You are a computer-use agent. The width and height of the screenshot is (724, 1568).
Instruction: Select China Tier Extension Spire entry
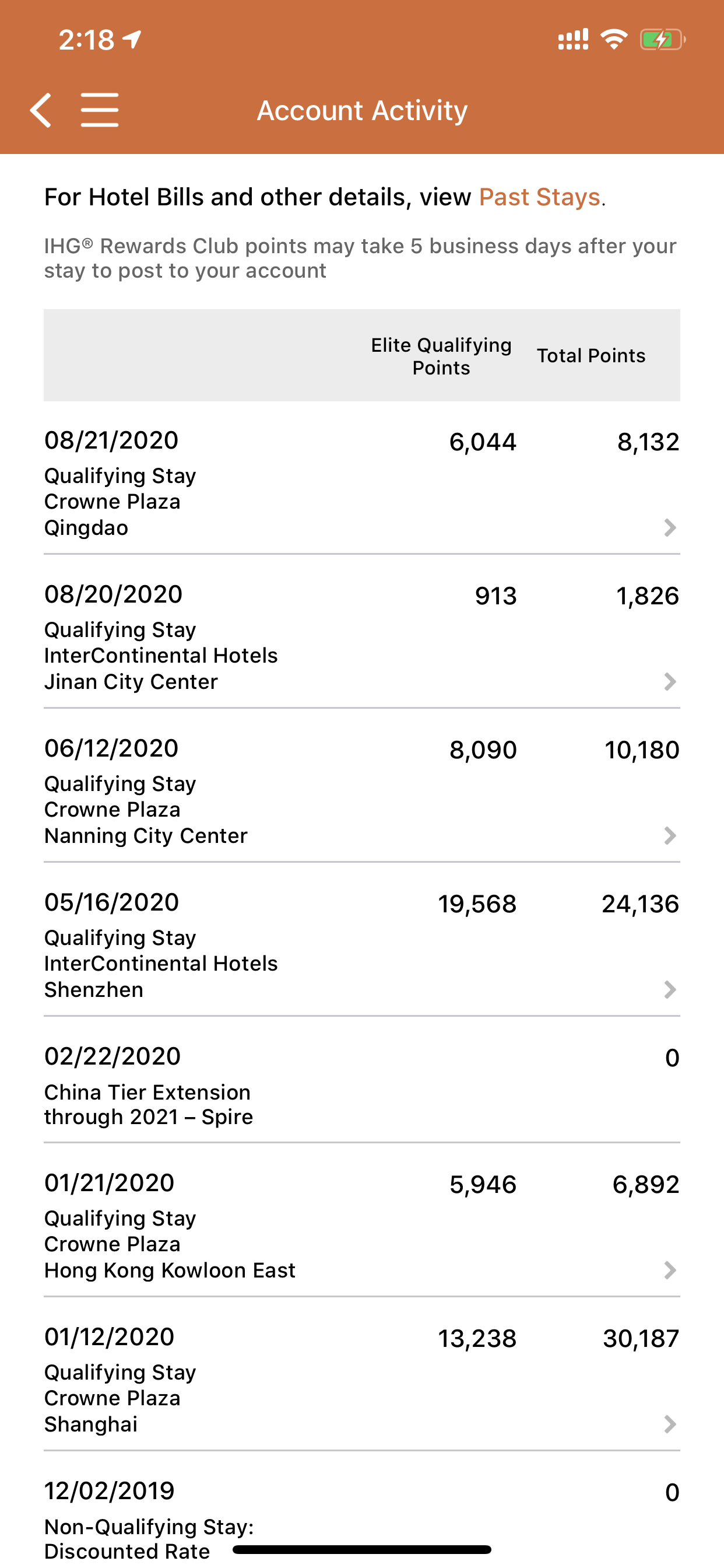[362, 1080]
